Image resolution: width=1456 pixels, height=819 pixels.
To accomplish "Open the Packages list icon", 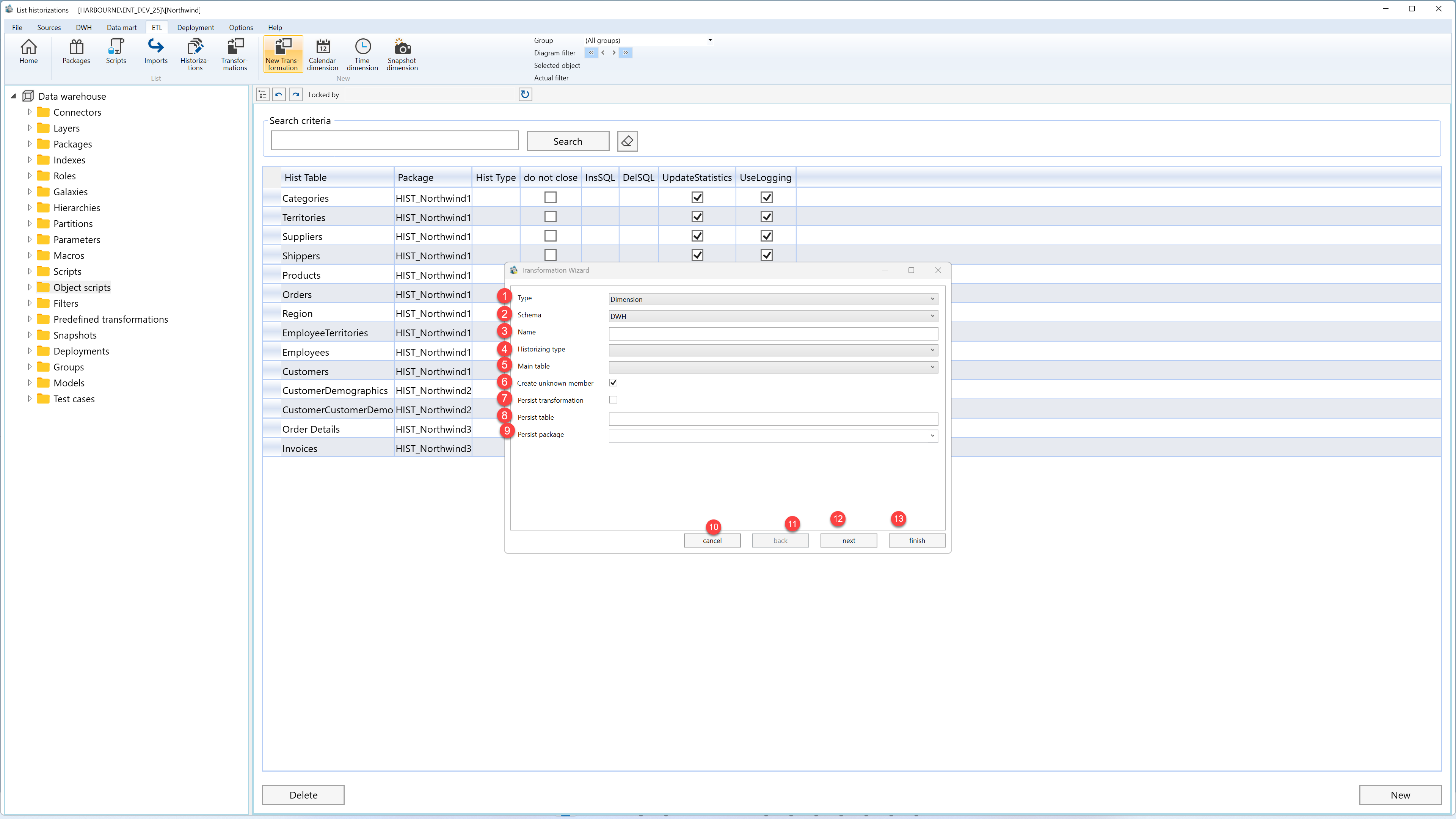I will 76,52.
